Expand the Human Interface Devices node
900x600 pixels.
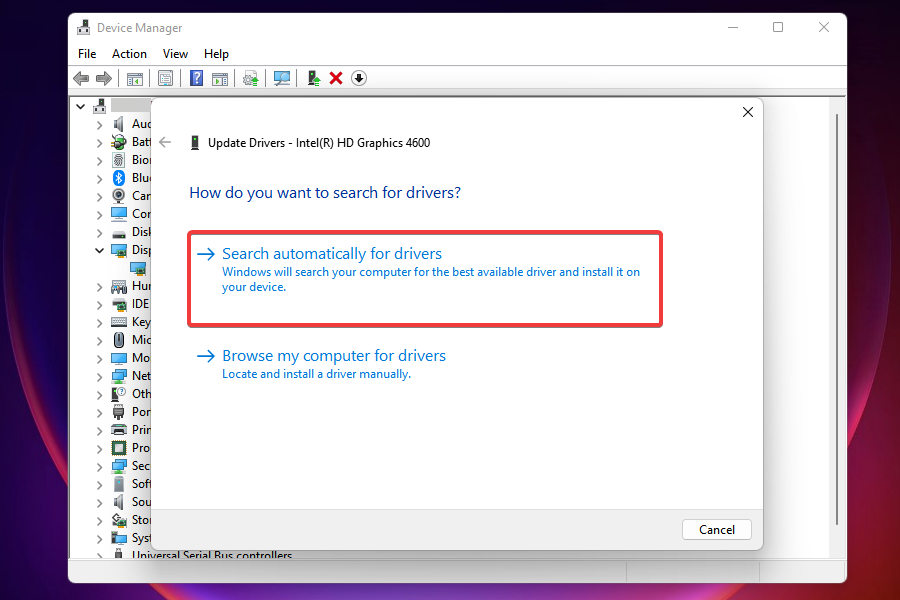tap(99, 287)
